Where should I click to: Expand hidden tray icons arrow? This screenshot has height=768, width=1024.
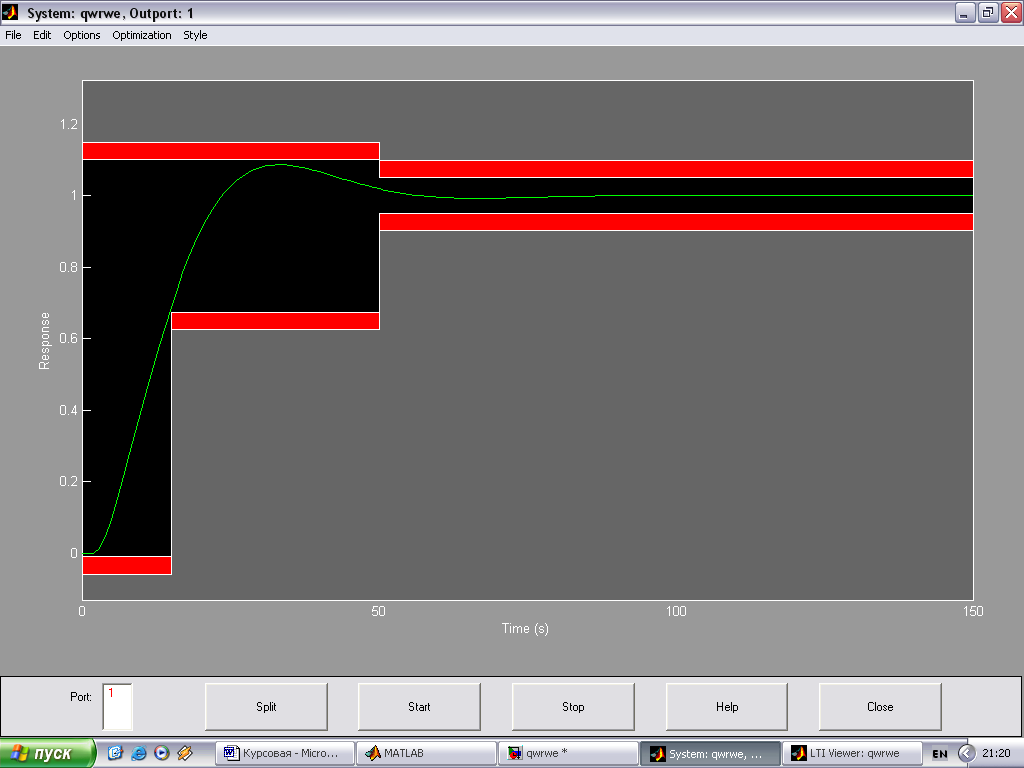coord(966,754)
